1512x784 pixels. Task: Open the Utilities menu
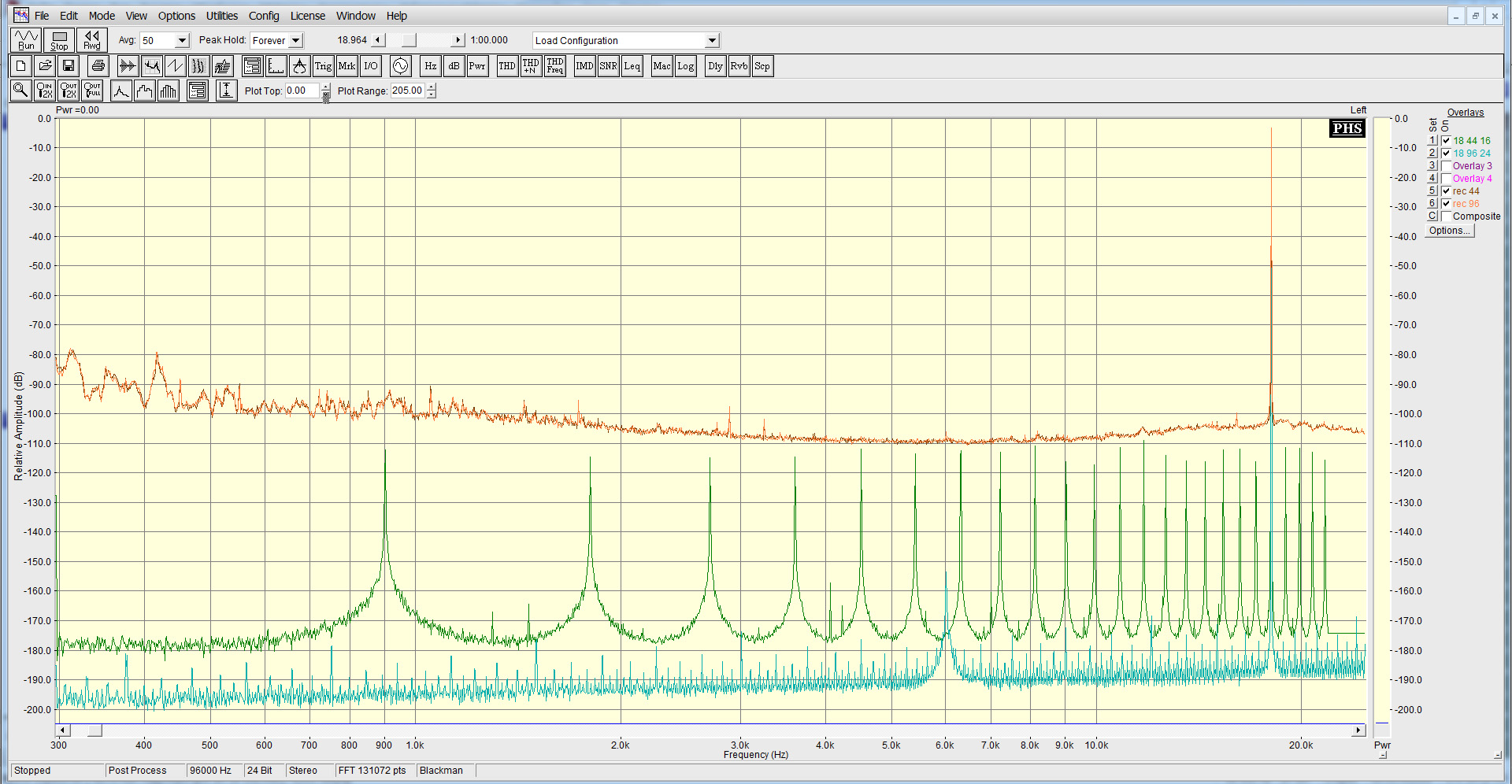[221, 16]
